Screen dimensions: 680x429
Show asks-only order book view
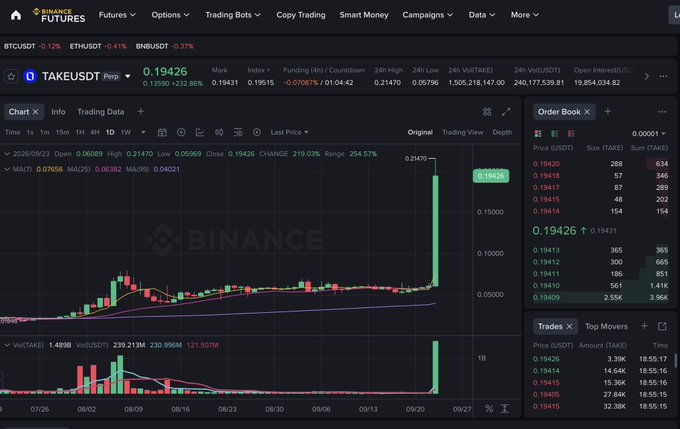(571, 134)
